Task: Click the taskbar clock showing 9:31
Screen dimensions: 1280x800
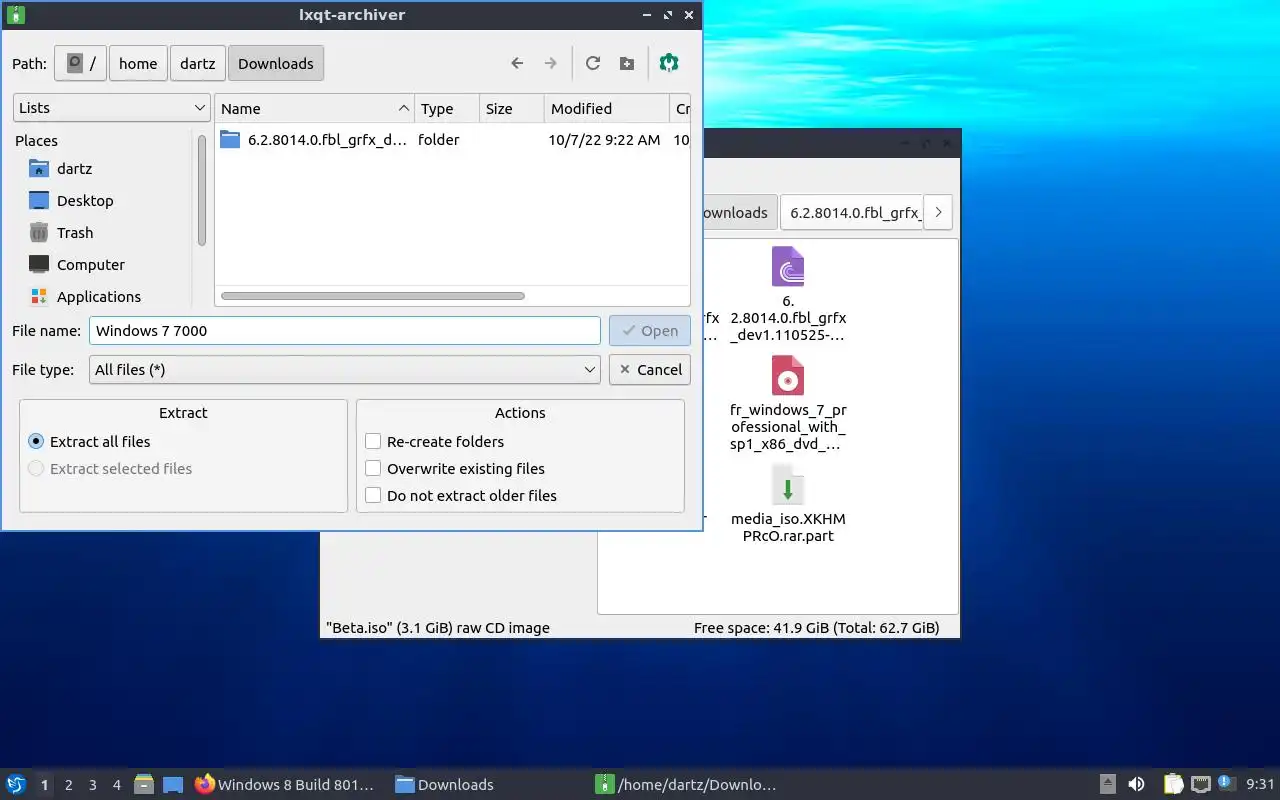Action: tap(1260, 784)
